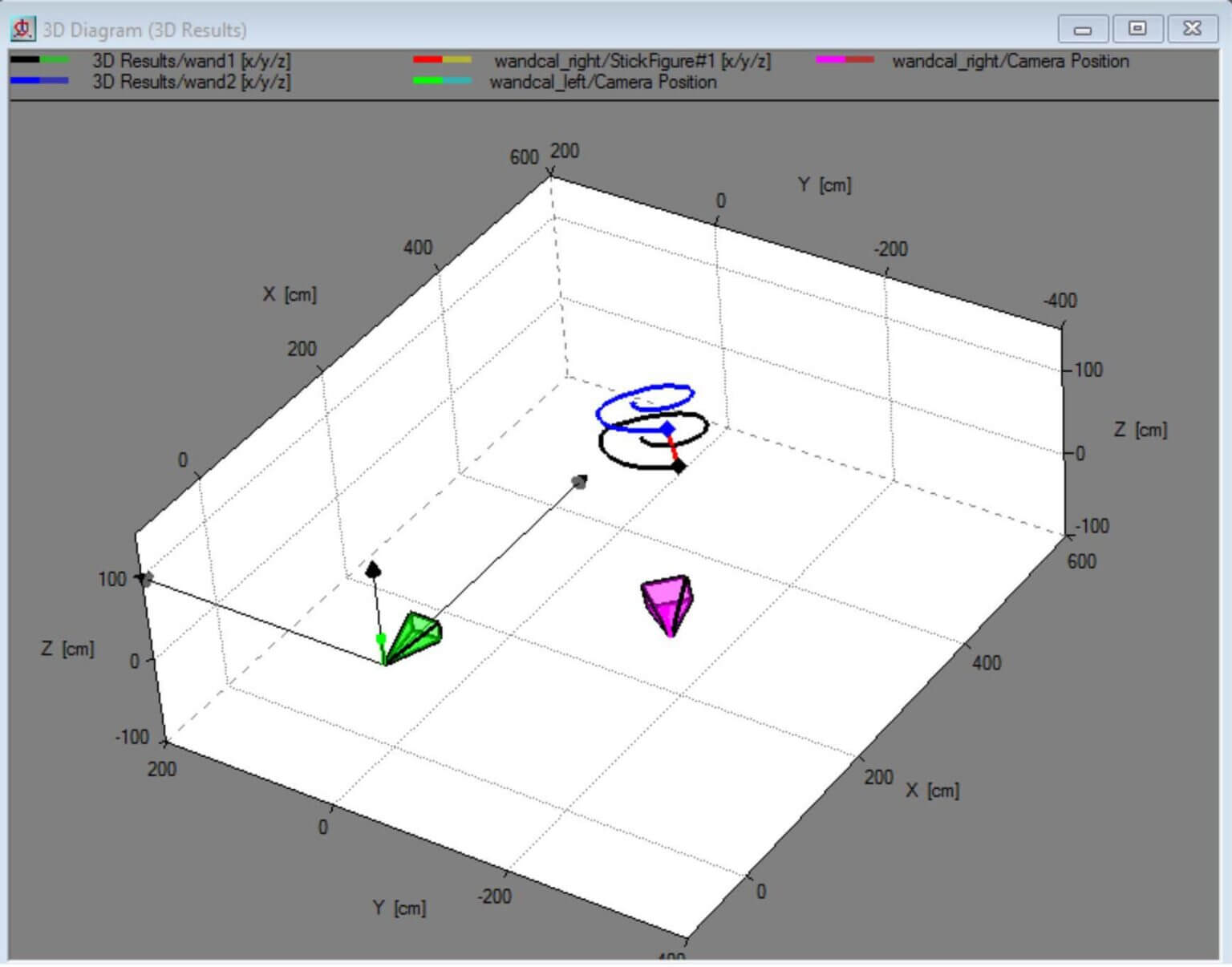The height and width of the screenshot is (967, 1232).
Task: Click the blue diamond marker on wand2
Action: [x=667, y=429]
